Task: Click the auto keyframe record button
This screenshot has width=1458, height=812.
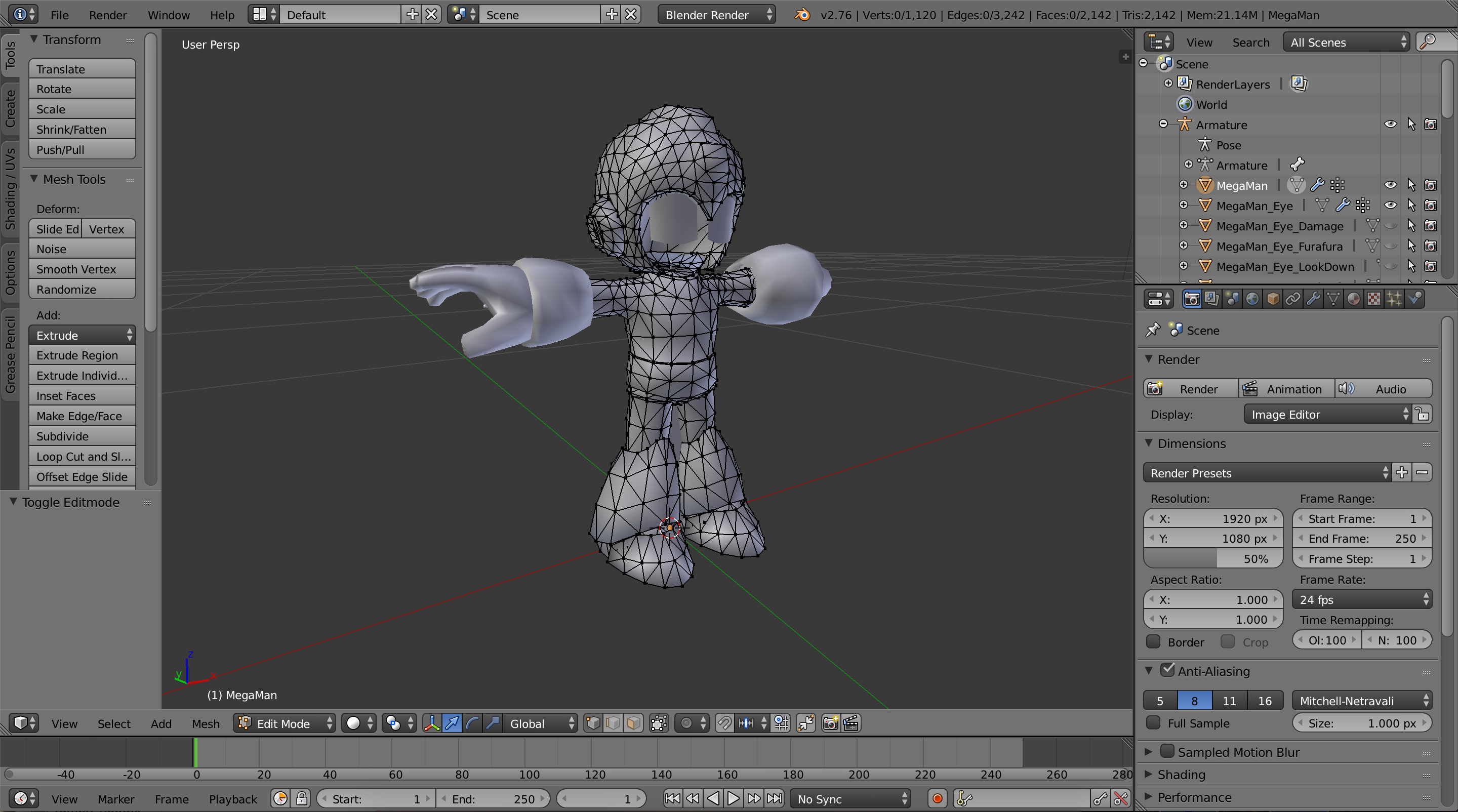Action: (937, 798)
